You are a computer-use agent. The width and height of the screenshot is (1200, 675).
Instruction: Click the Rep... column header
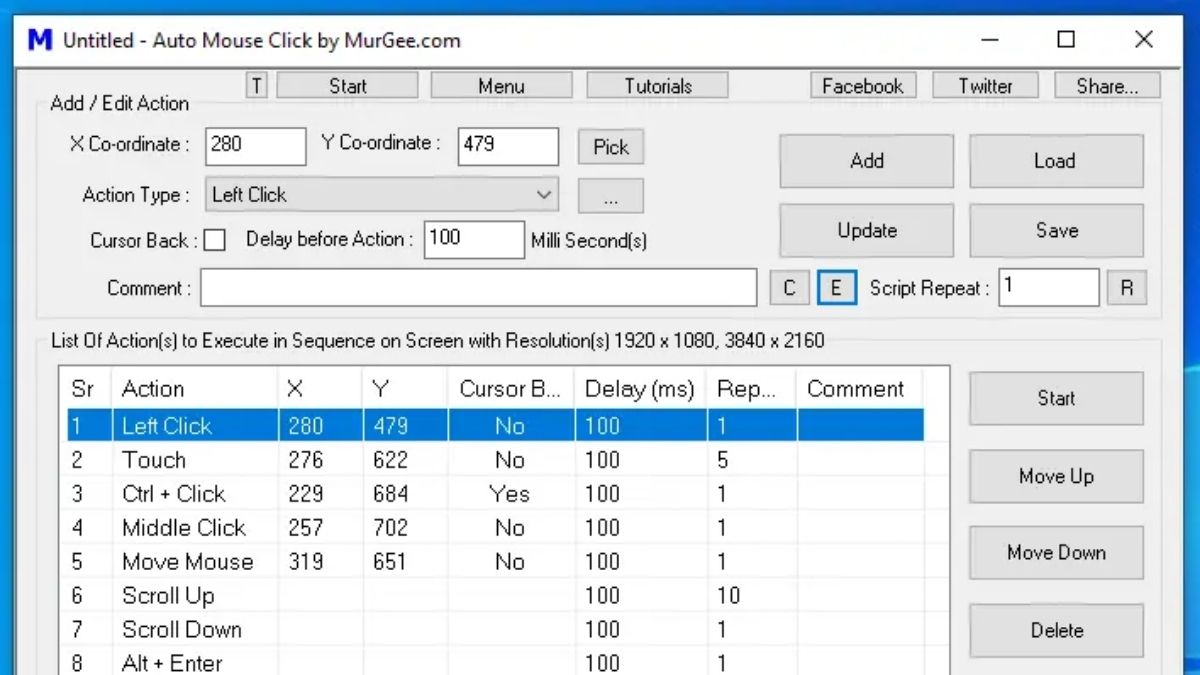click(751, 389)
